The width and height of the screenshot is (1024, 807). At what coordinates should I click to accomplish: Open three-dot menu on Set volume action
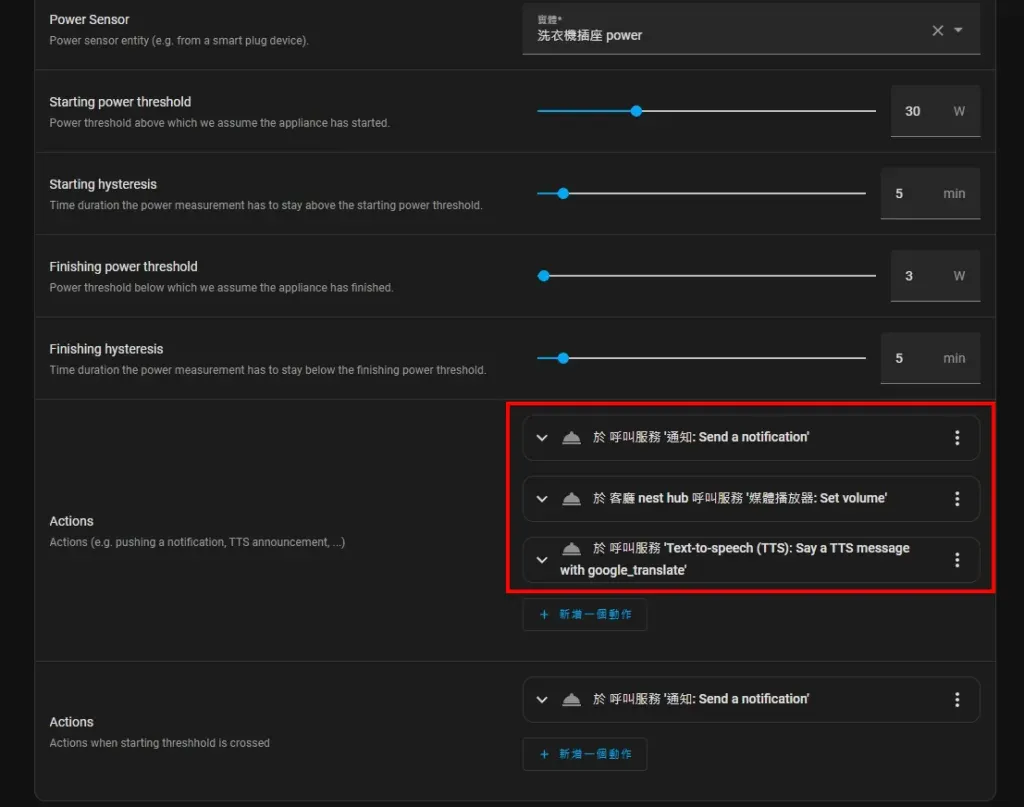(x=957, y=499)
